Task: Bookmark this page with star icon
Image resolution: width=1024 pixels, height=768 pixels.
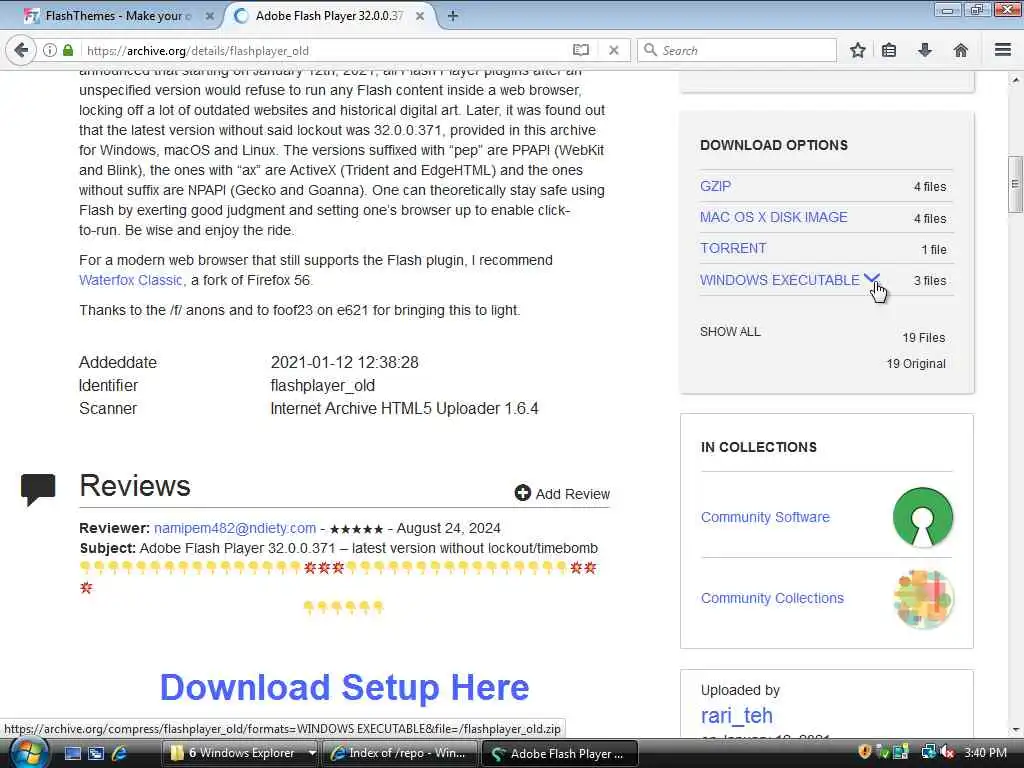Action: click(857, 50)
